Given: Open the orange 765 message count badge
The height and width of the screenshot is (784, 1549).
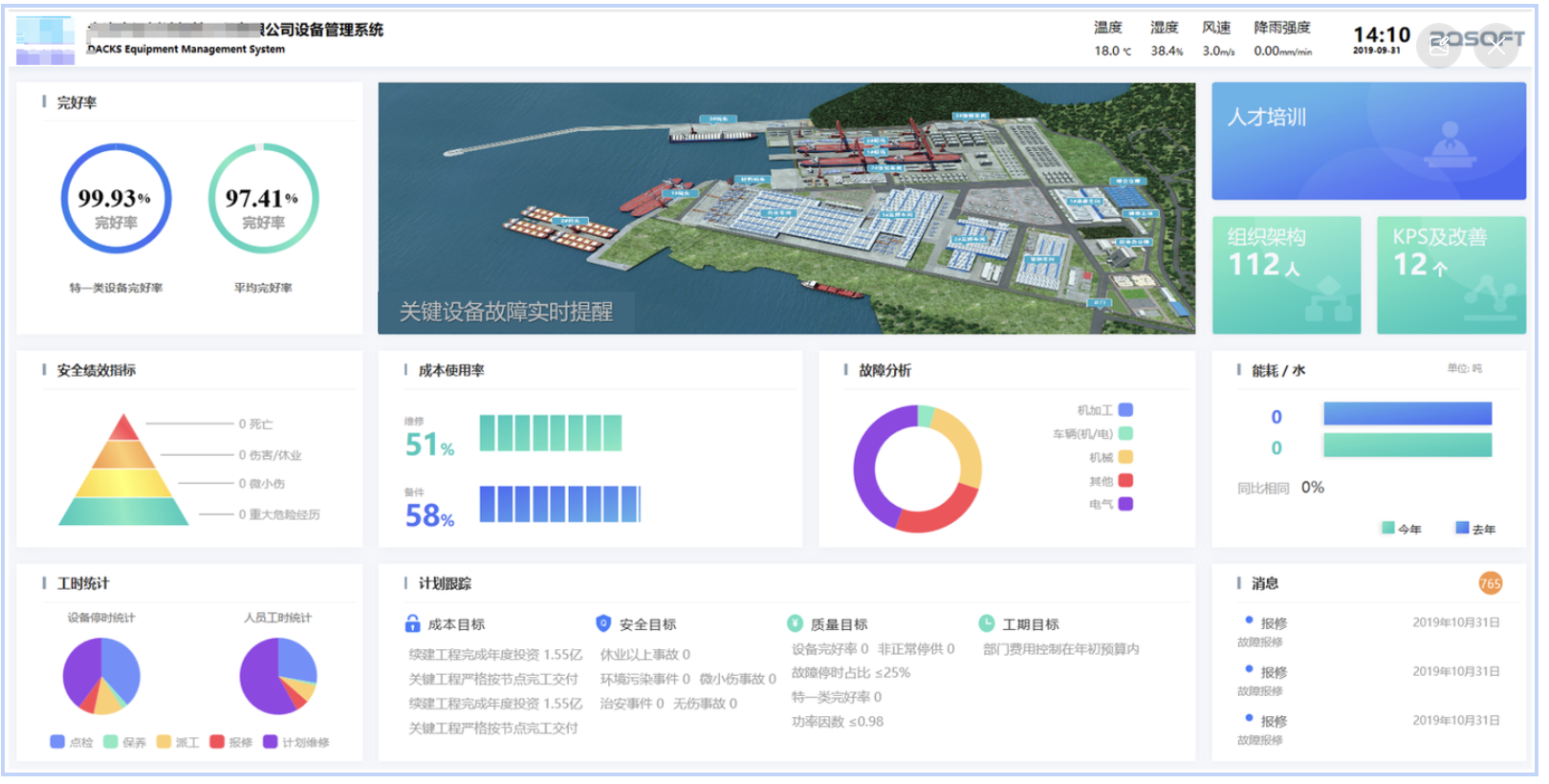Looking at the screenshot, I should click(1490, 583).
